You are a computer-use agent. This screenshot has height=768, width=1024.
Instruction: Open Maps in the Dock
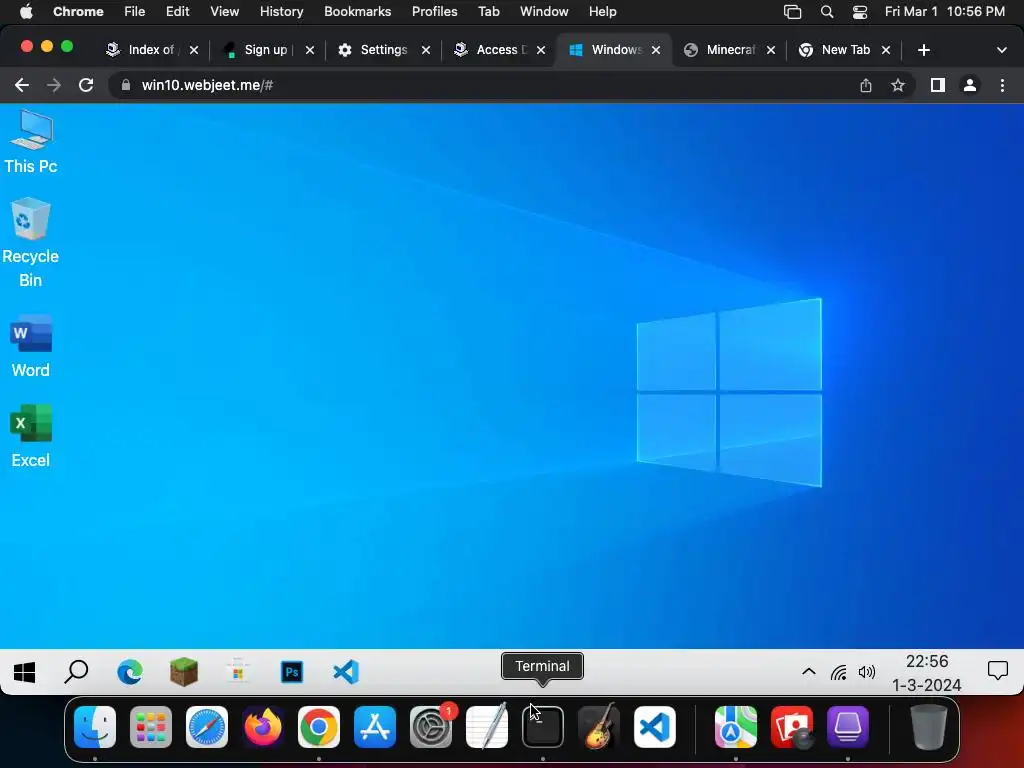pos(736,727)
